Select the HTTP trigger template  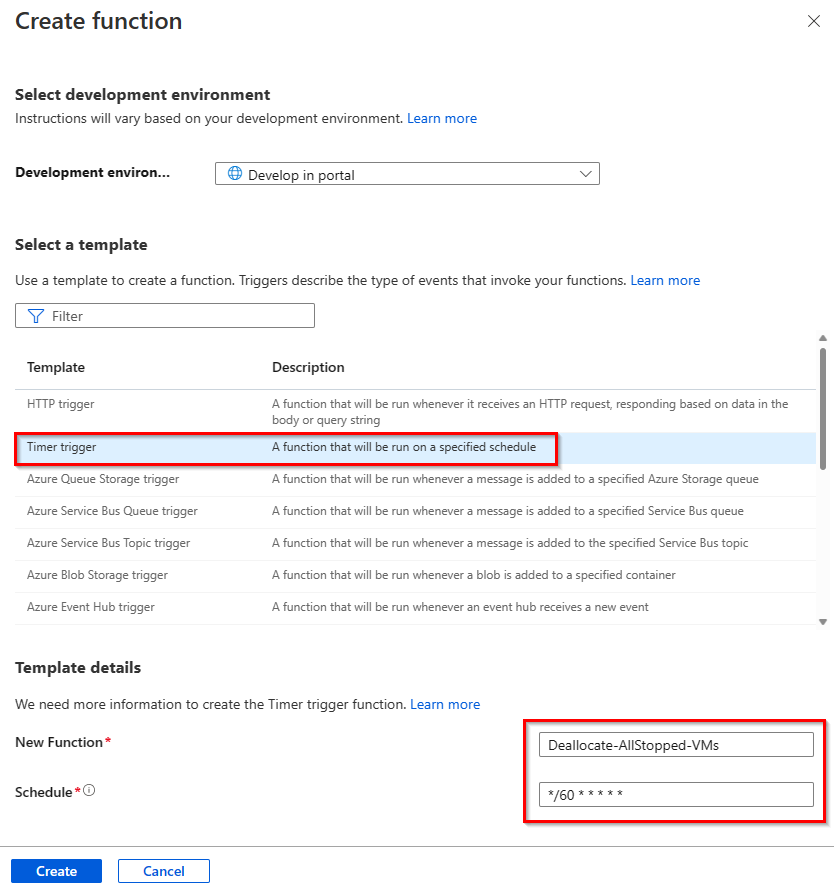point(61,404)
